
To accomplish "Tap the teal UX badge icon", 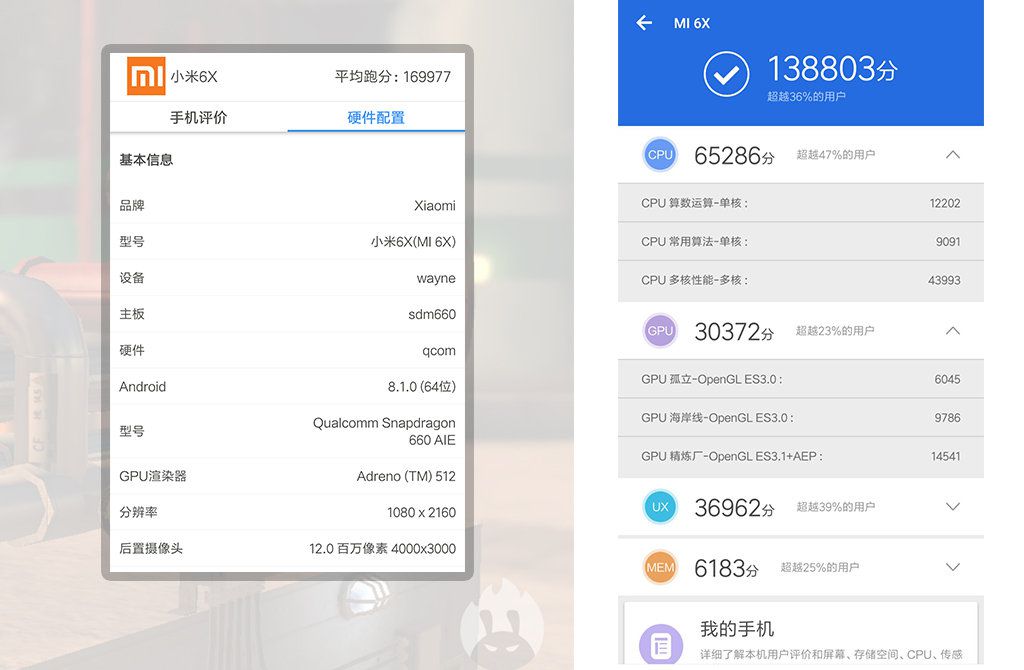I will 660,507.
